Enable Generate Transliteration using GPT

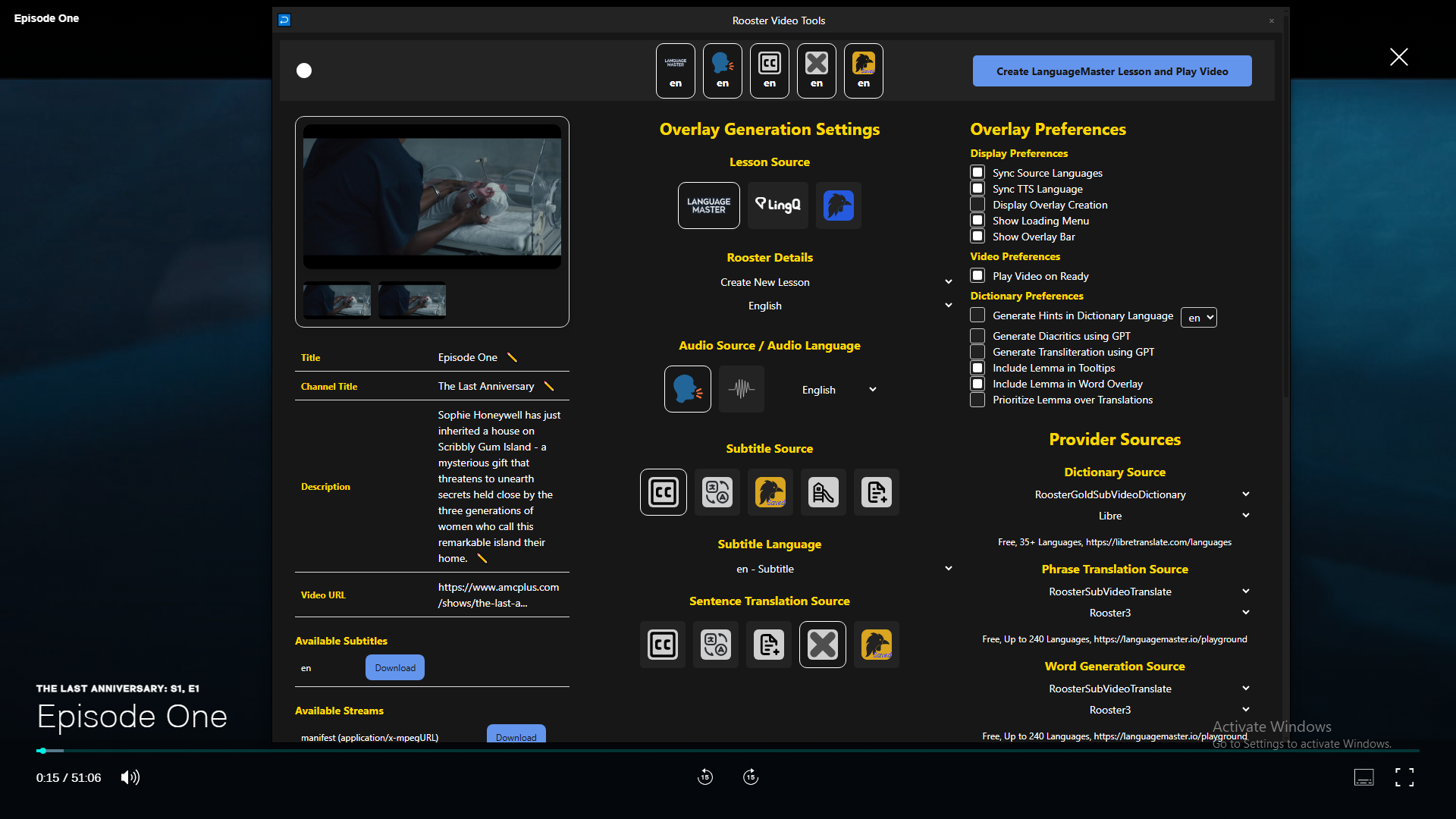(x=977, y=352)
